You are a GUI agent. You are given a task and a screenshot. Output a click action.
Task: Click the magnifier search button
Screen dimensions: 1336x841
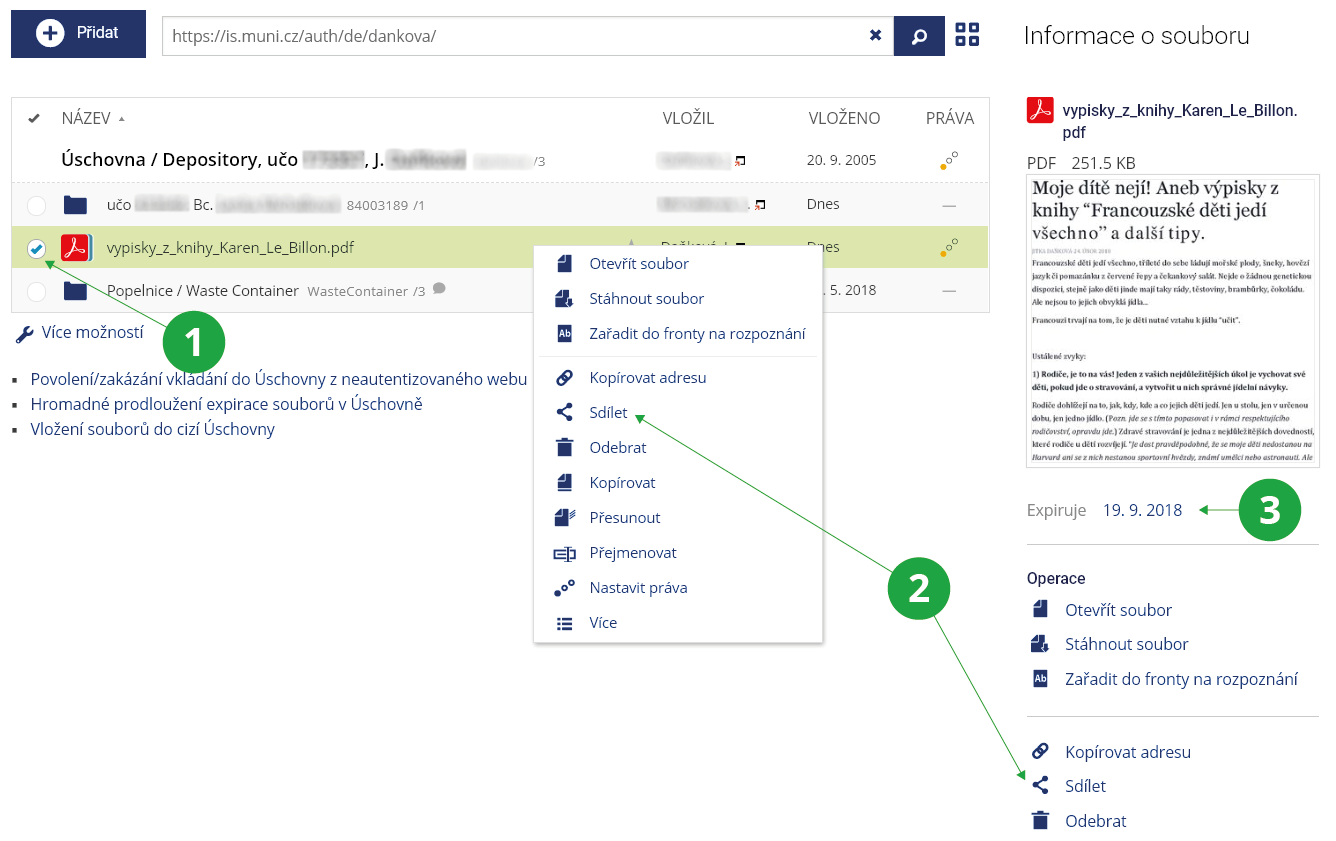pos(919,35)
